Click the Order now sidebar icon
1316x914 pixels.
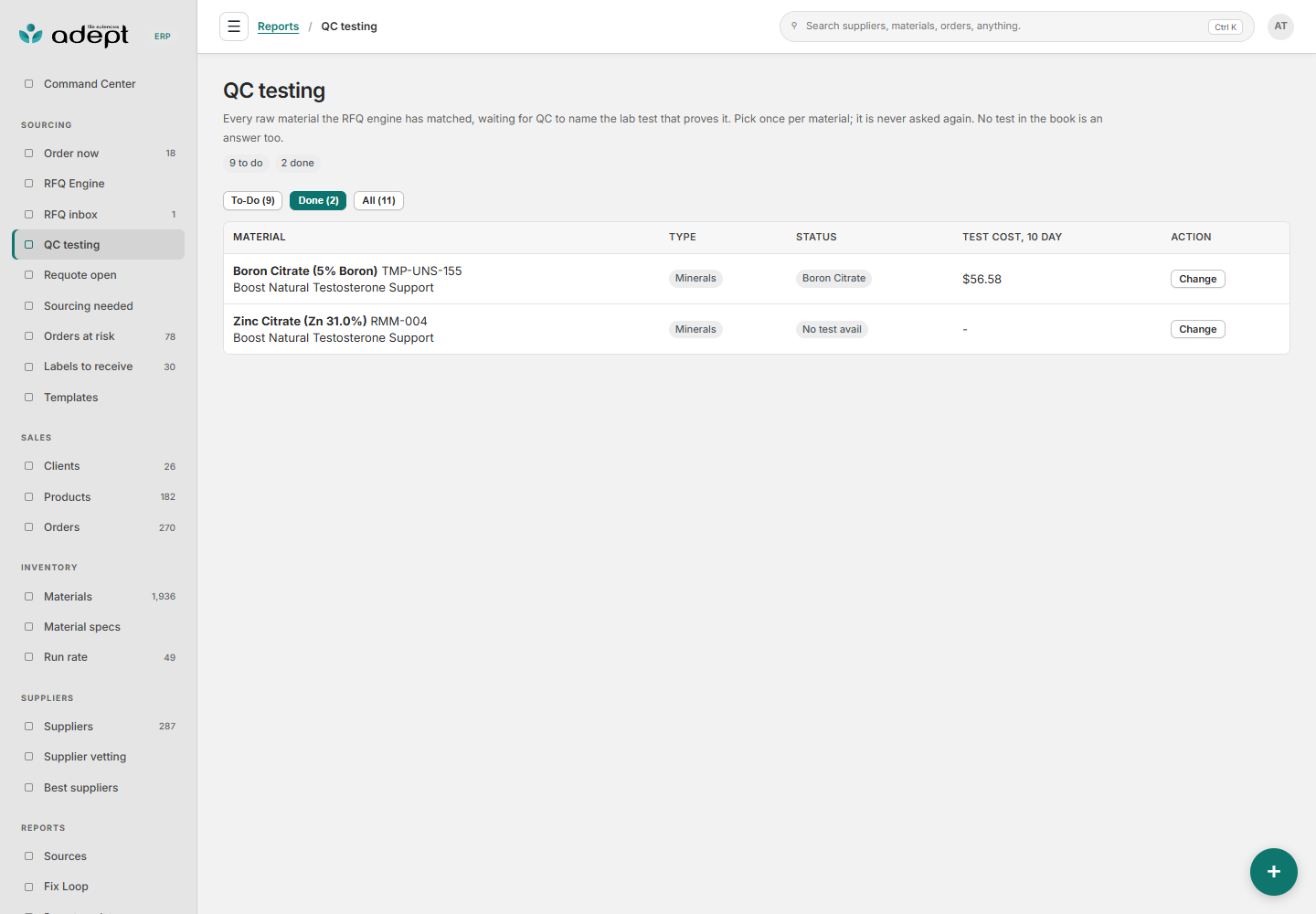[x=28, y=154]
